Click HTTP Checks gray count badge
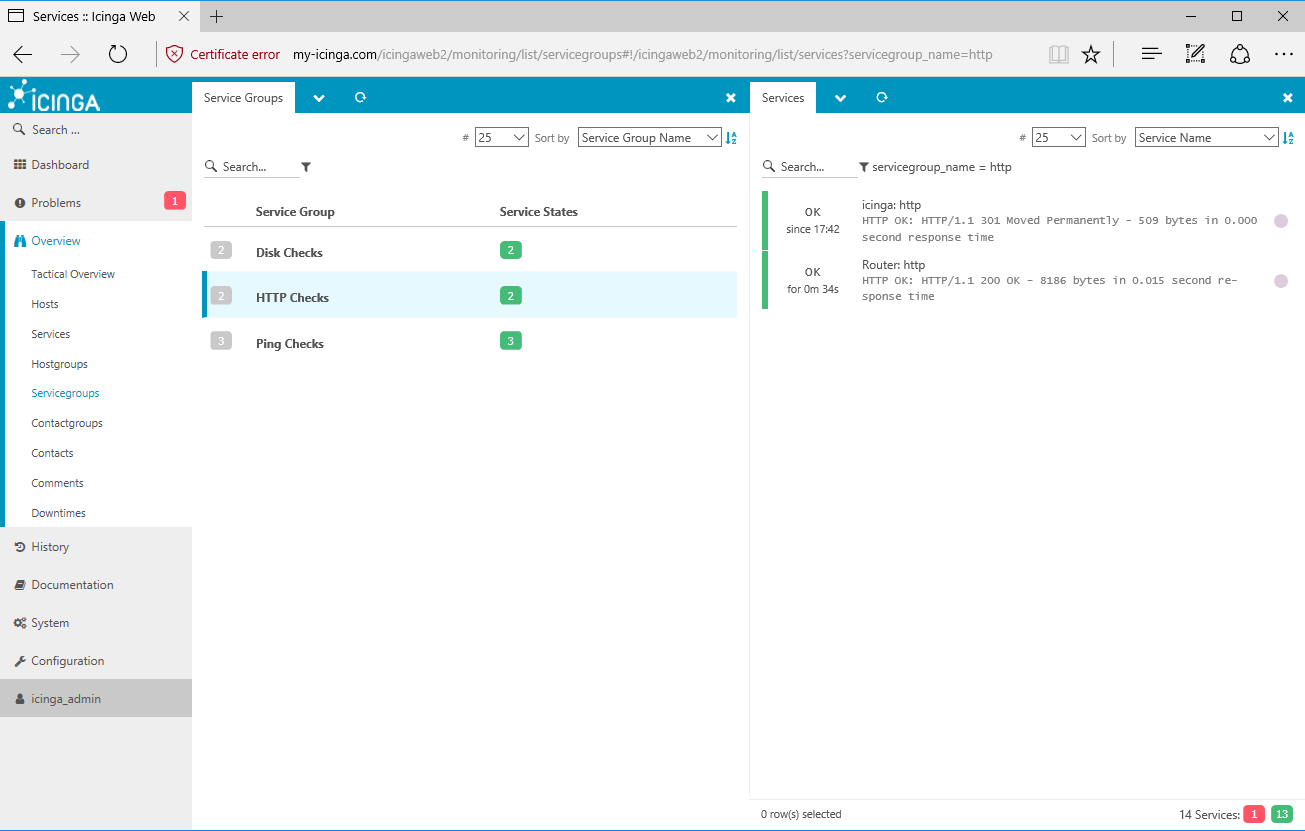This screenshot has height=831, width=1305. tap(221, 295)
